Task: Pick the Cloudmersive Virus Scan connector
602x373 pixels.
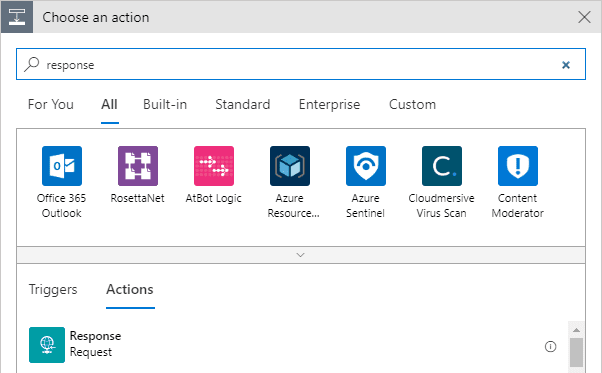Action: 442,166
